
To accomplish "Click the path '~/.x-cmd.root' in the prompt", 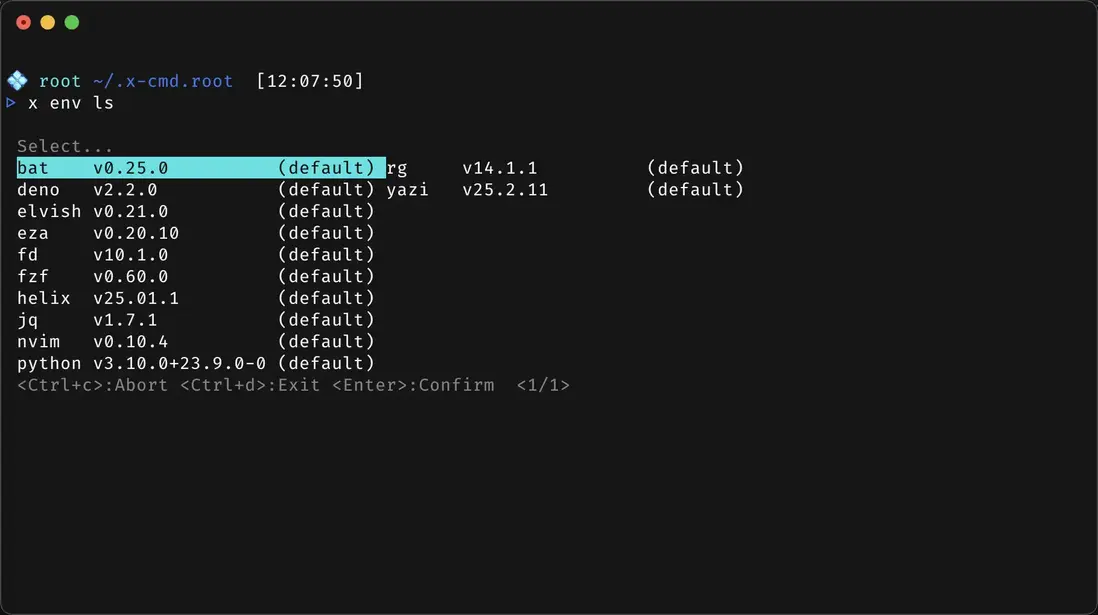I will [x=163, y=80].
